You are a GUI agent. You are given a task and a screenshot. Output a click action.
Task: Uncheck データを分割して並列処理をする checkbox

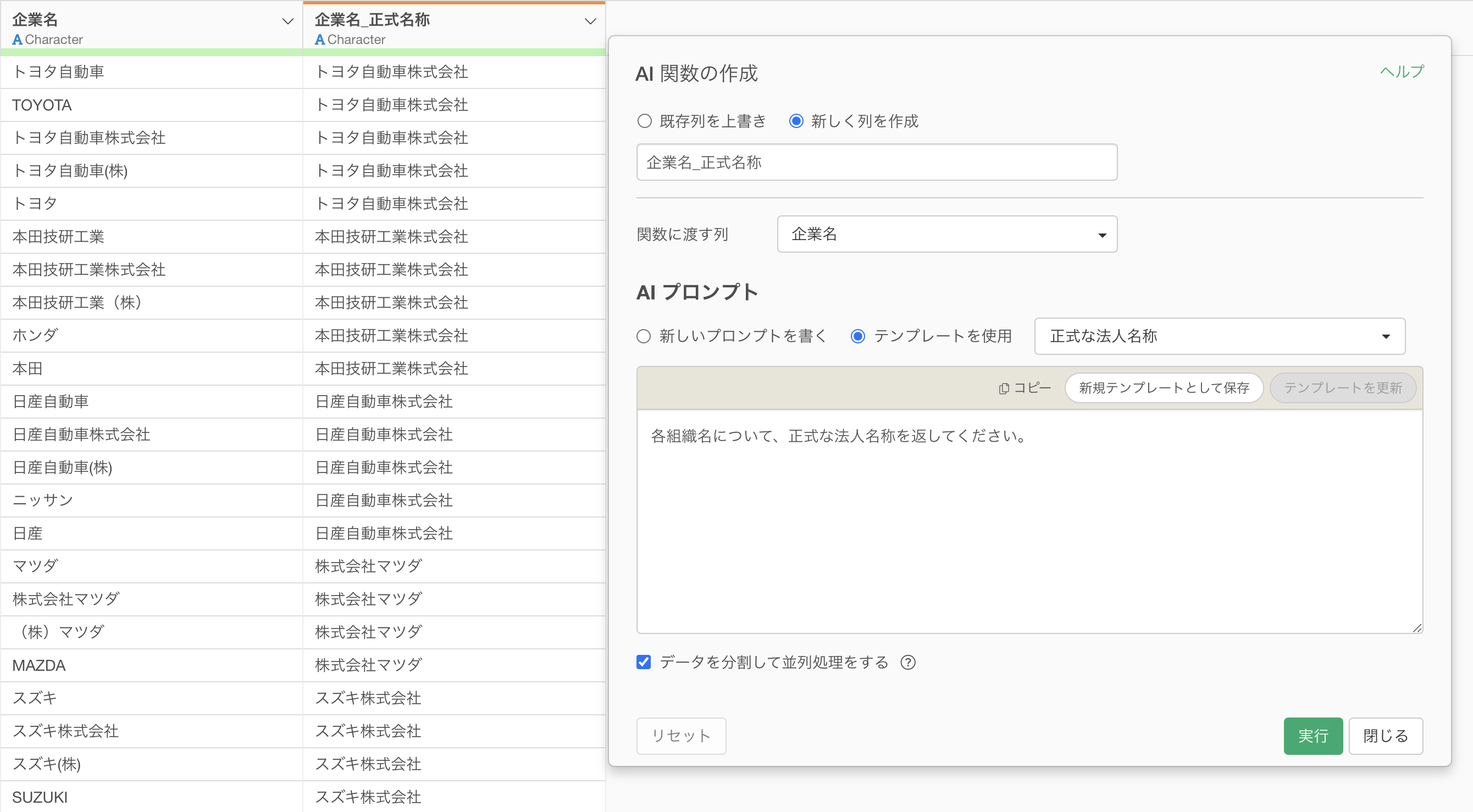(x=643, y=662)
